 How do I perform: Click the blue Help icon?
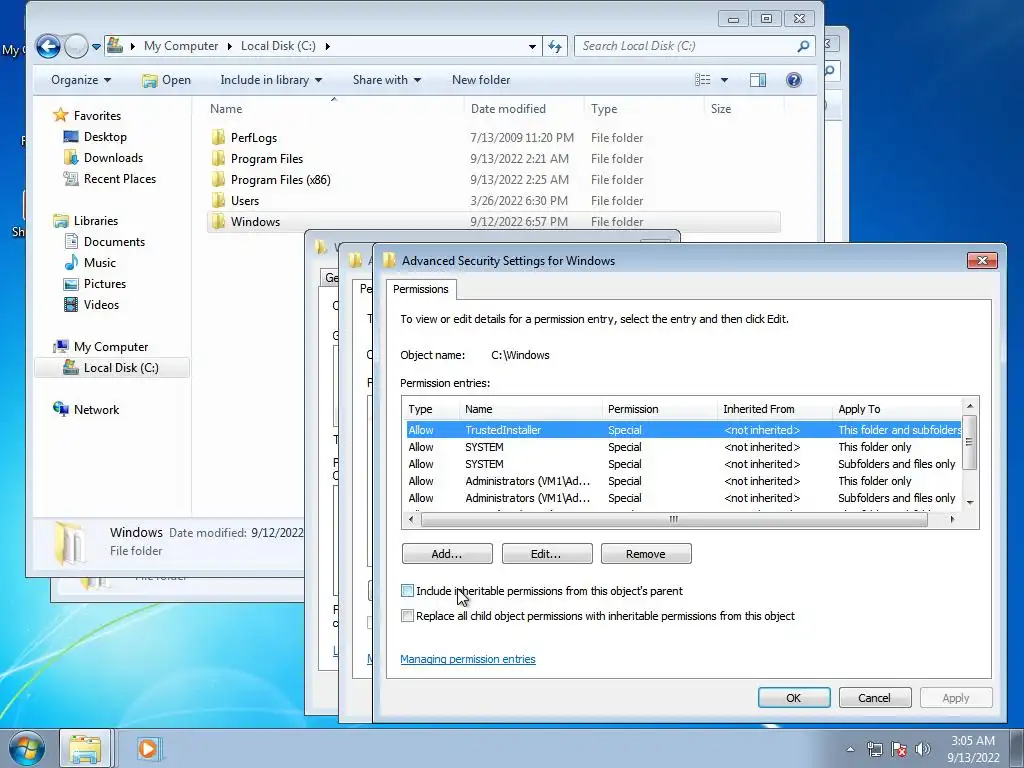pyautogui.click(x=793, y=80)
